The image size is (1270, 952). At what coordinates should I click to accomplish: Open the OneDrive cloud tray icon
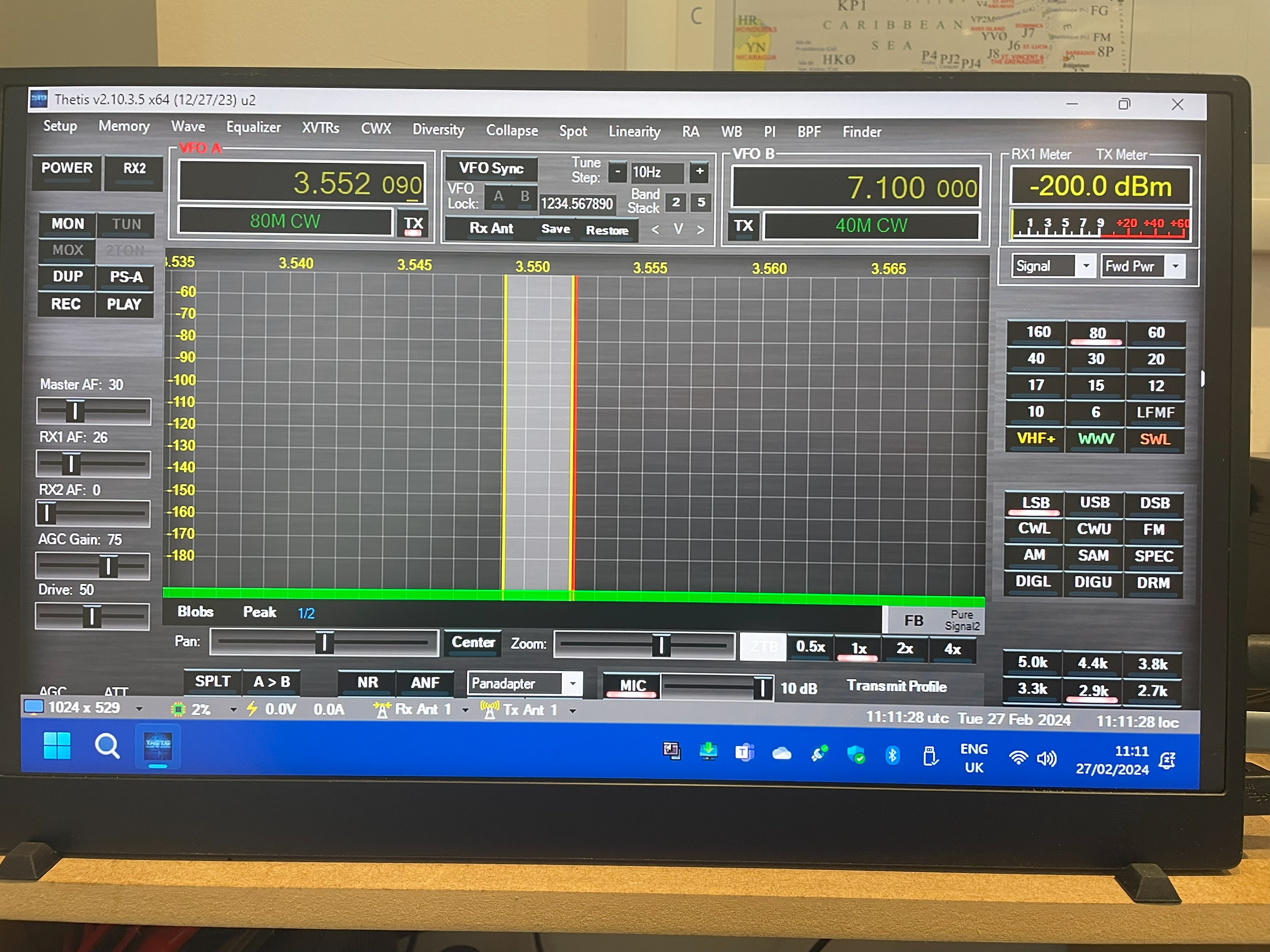tap(781, 753)
